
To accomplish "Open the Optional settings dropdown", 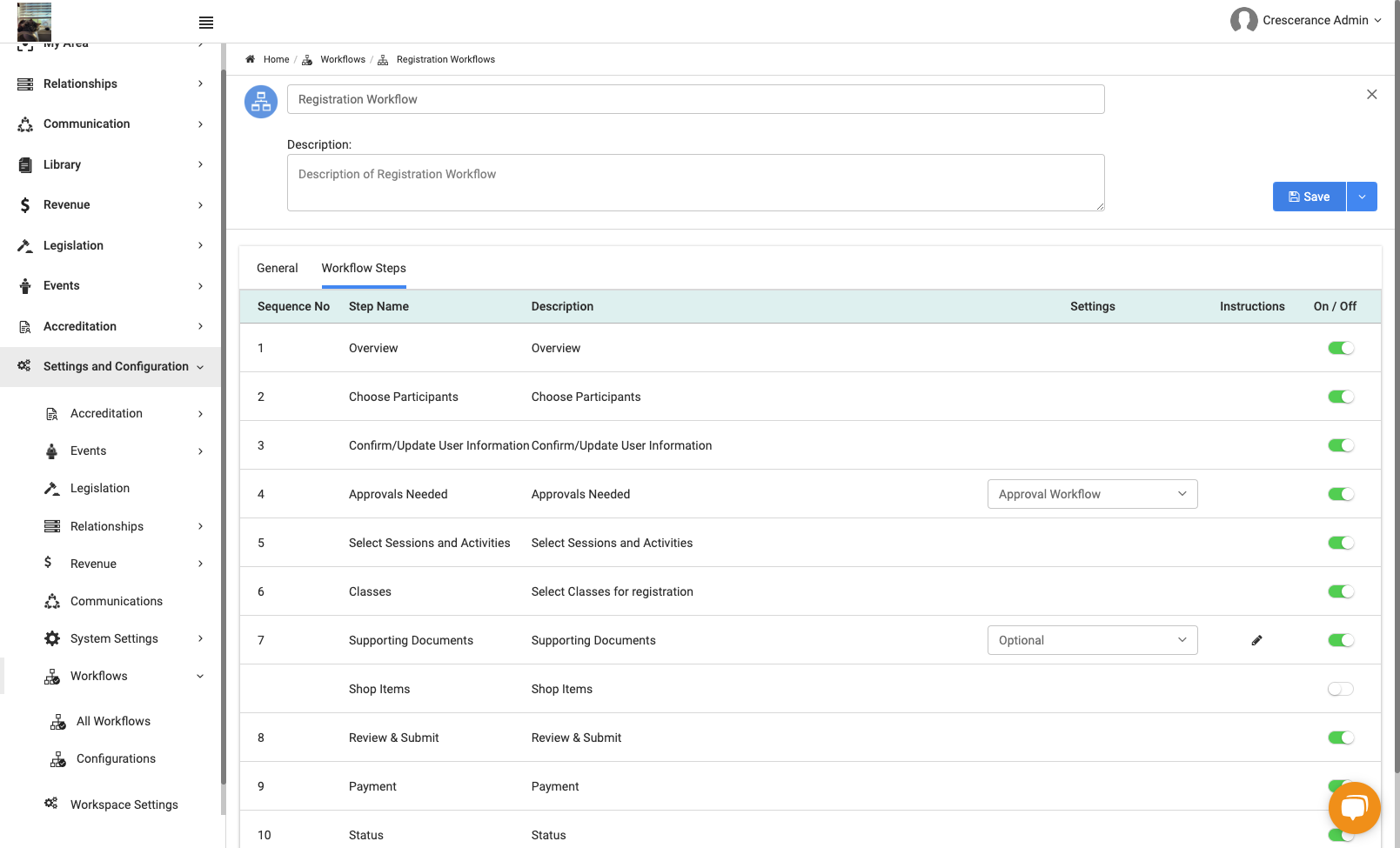I will [x=1092, y=640].
